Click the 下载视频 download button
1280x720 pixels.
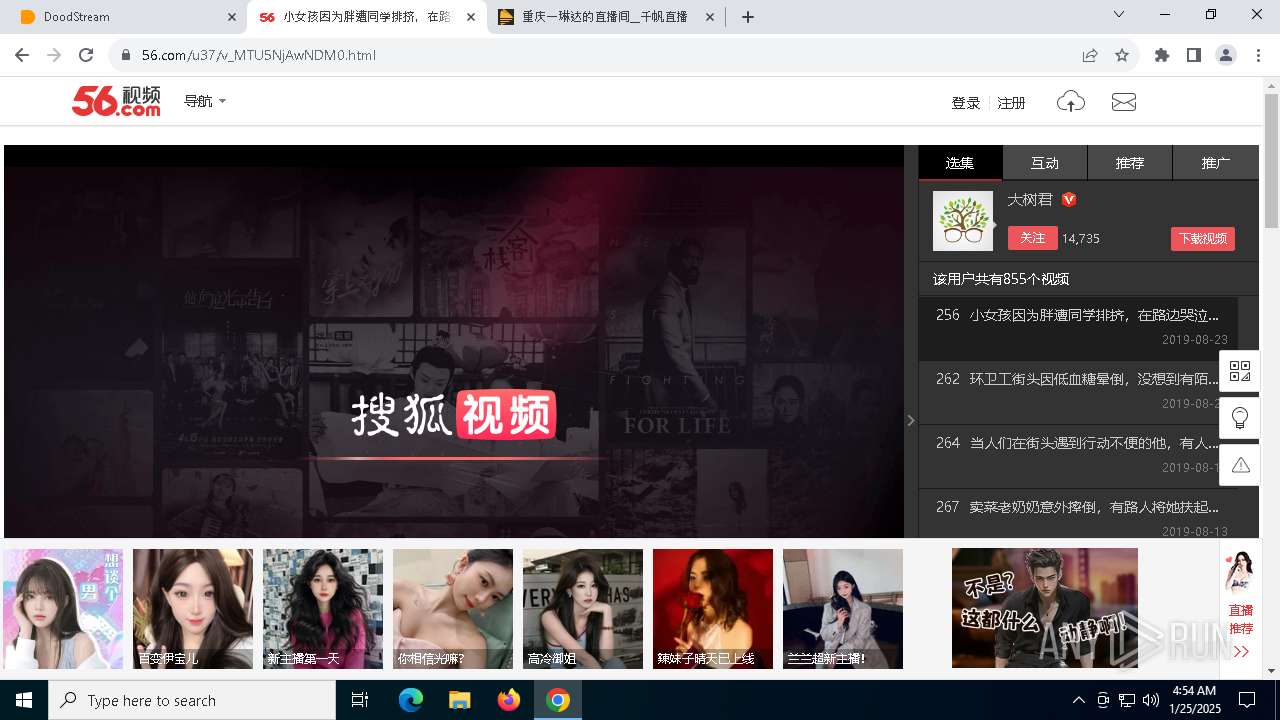point(1203,239)
